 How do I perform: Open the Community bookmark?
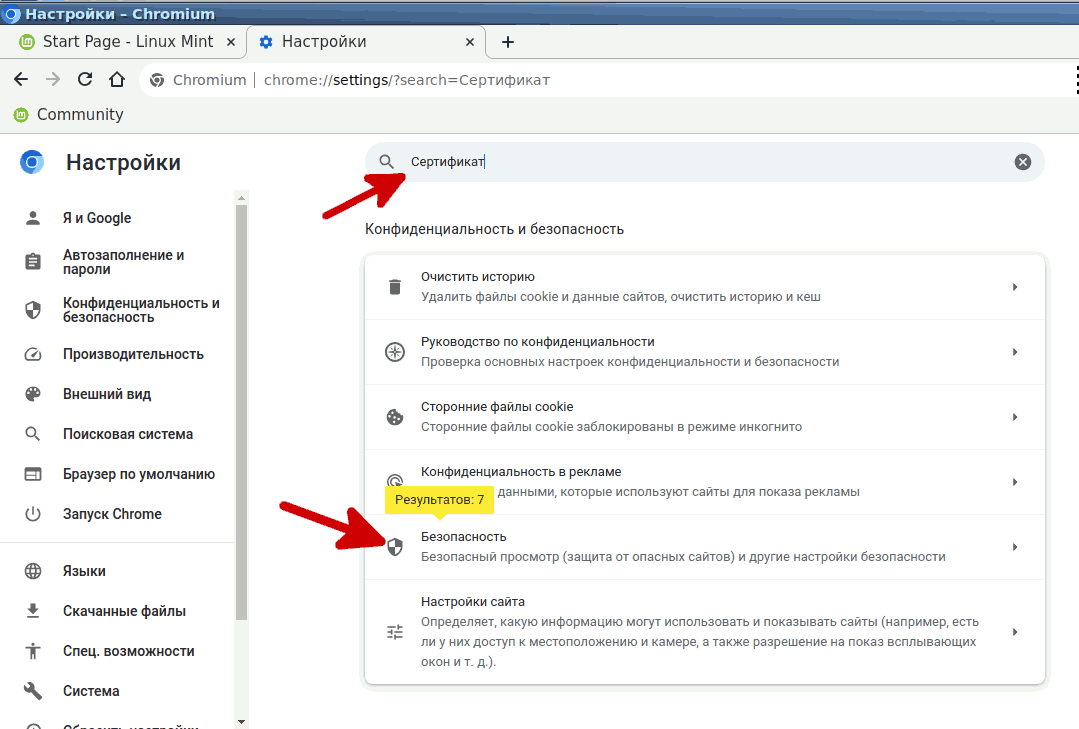pyautogui.click(x=69, y=114)
